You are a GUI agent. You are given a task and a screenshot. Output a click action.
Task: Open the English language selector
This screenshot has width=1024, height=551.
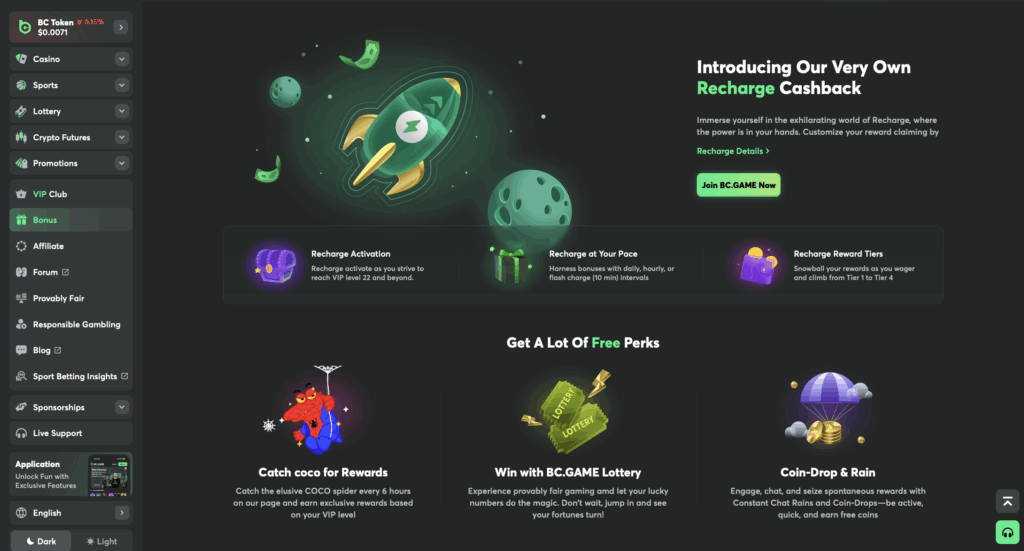[x=71, y=513]
